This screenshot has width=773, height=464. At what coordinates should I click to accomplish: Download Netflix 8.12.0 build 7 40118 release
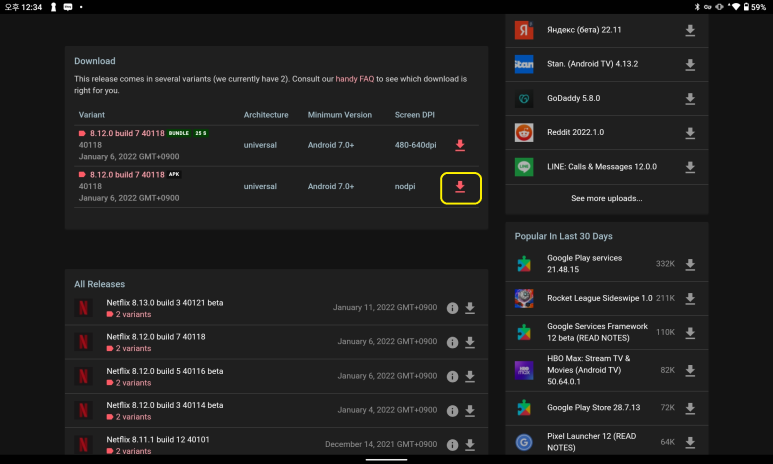470,342
